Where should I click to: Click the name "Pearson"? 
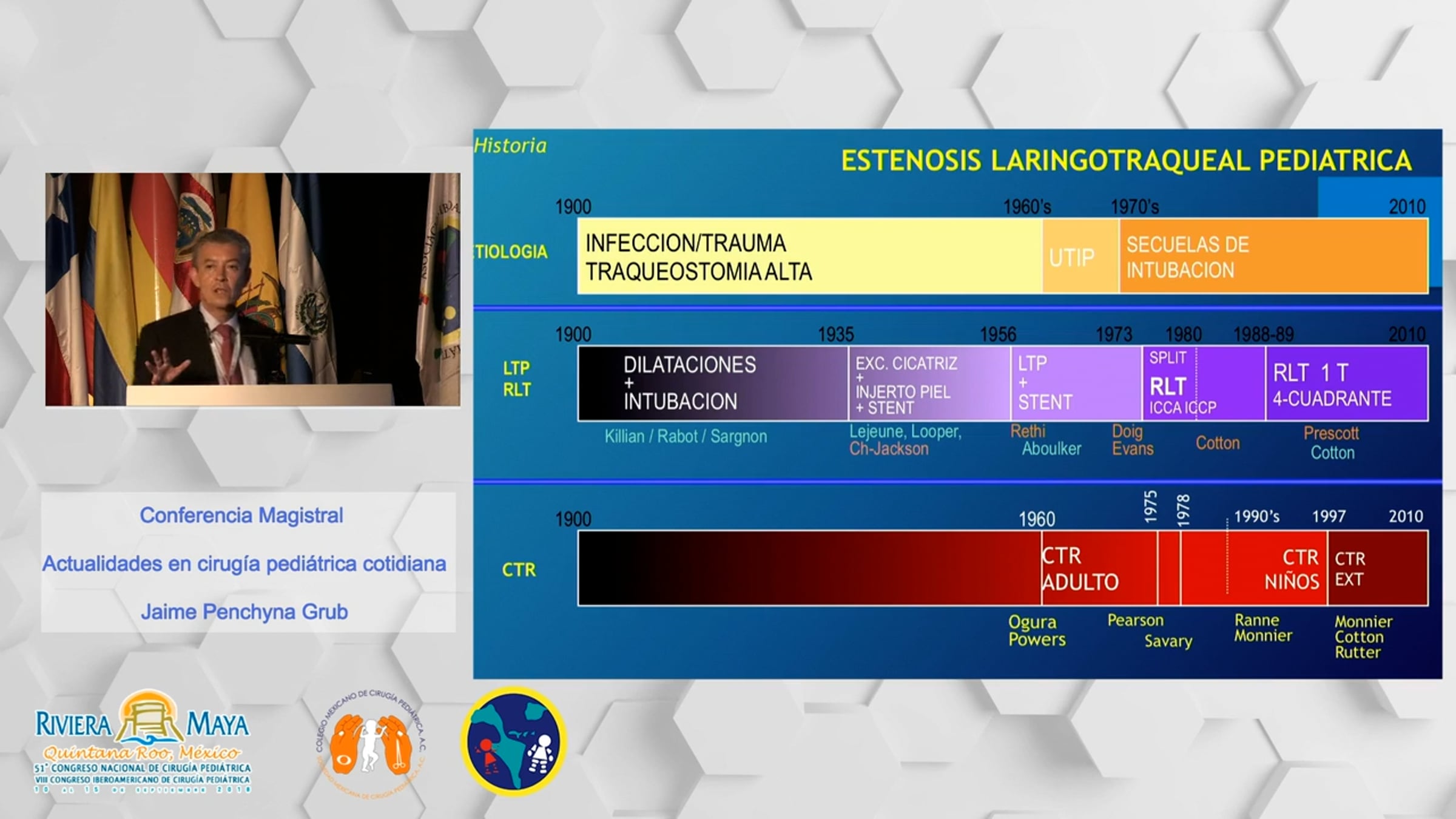pos(1136,621)
